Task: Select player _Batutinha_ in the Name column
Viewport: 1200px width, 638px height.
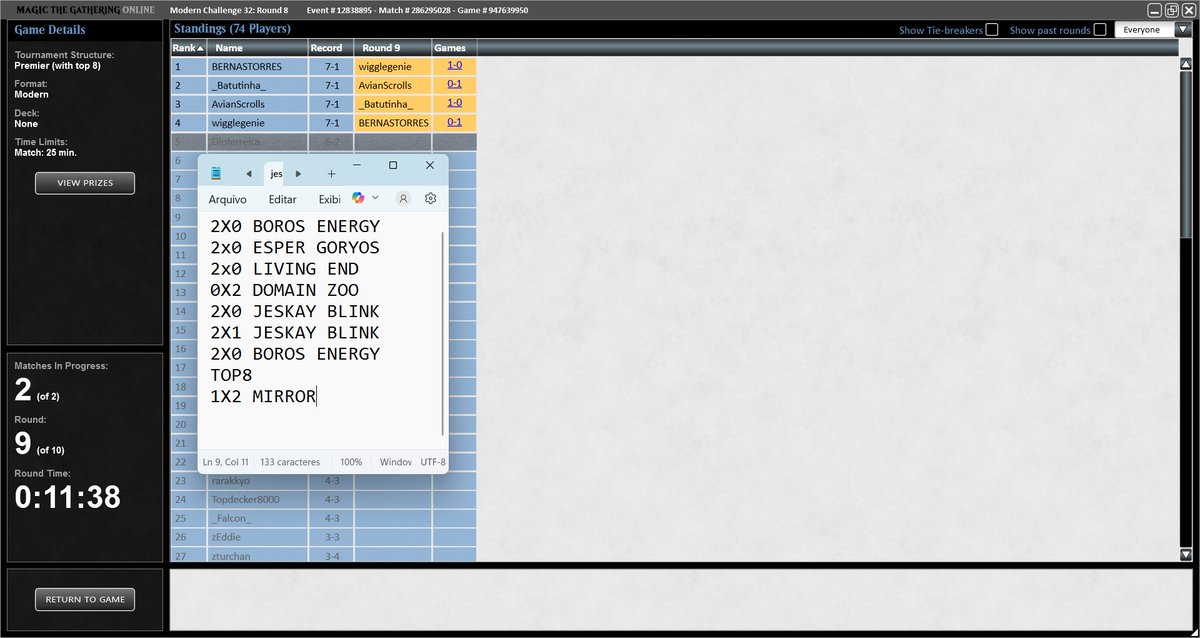Action: click(258, 85)
